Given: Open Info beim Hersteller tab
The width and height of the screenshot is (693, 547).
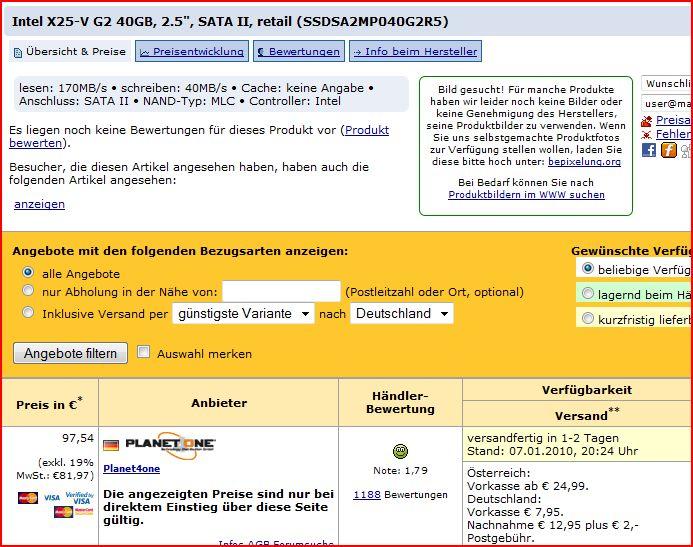Looking at the screenshot, I should [x=415, y=52].
